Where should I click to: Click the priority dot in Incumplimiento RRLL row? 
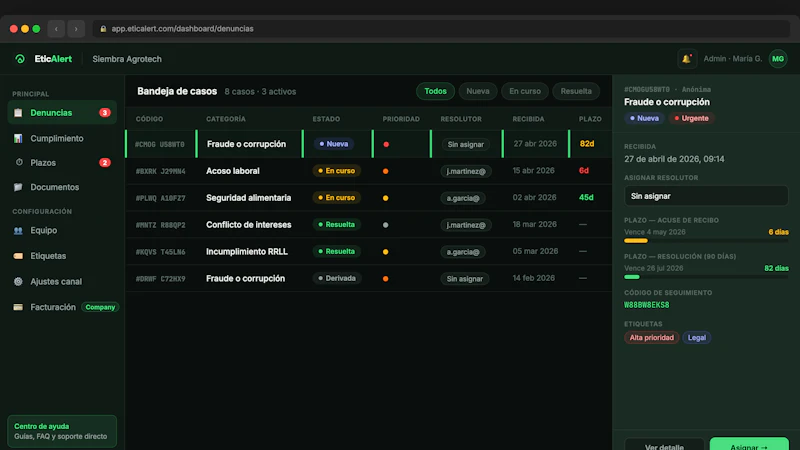point(386,252)
